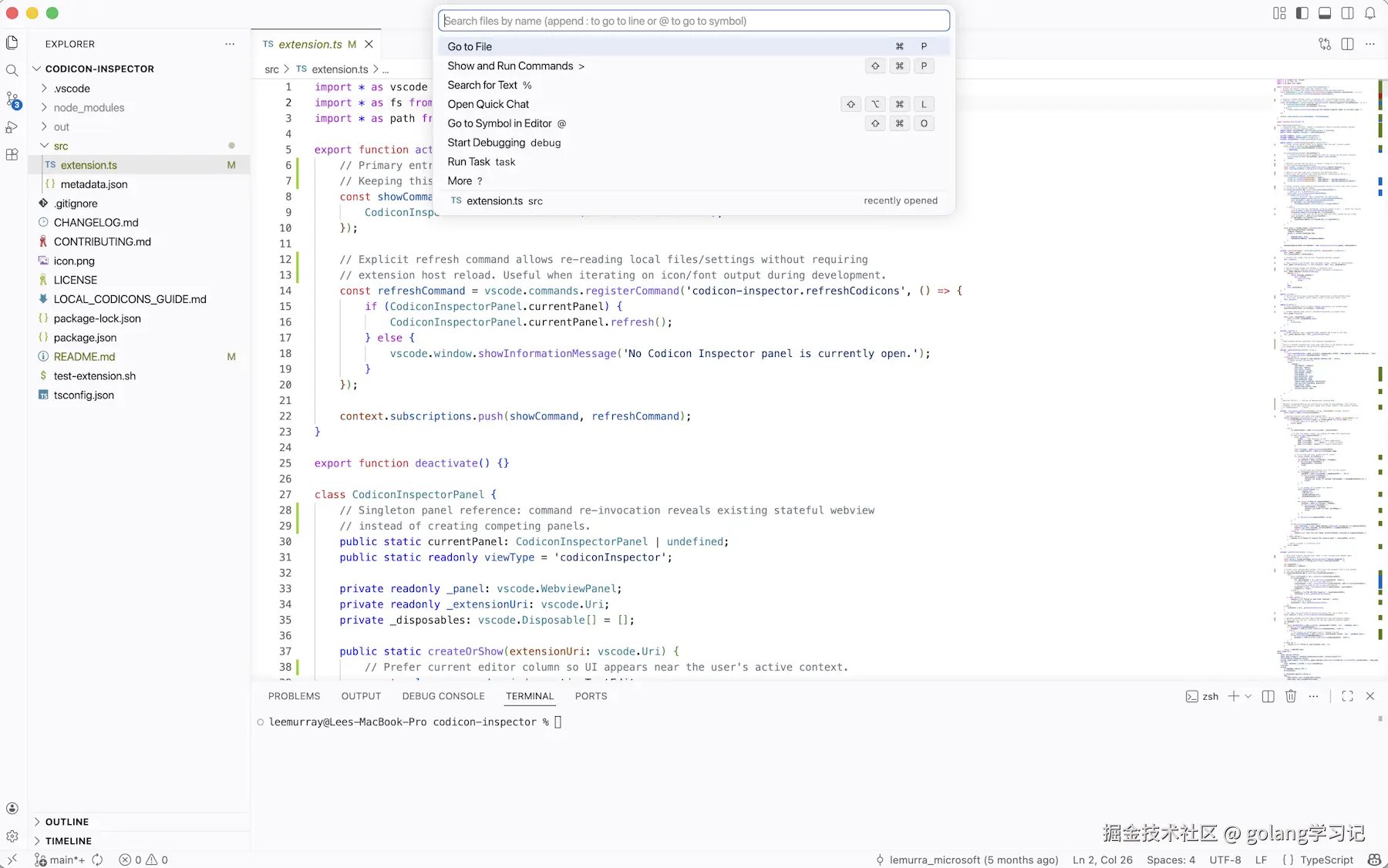1388x868 pixels.
Task: Add a new terminal with plus icon
Action: pos(1233,696)
